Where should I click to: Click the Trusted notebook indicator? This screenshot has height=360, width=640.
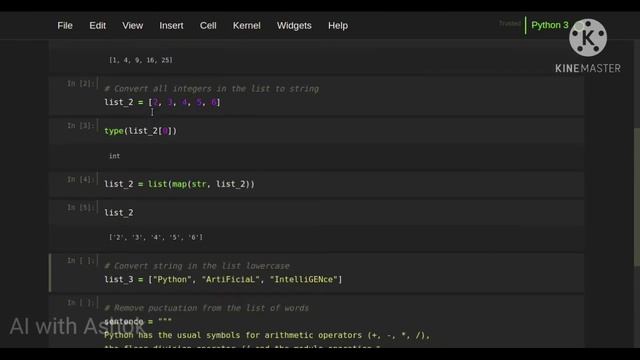(510, 24)
